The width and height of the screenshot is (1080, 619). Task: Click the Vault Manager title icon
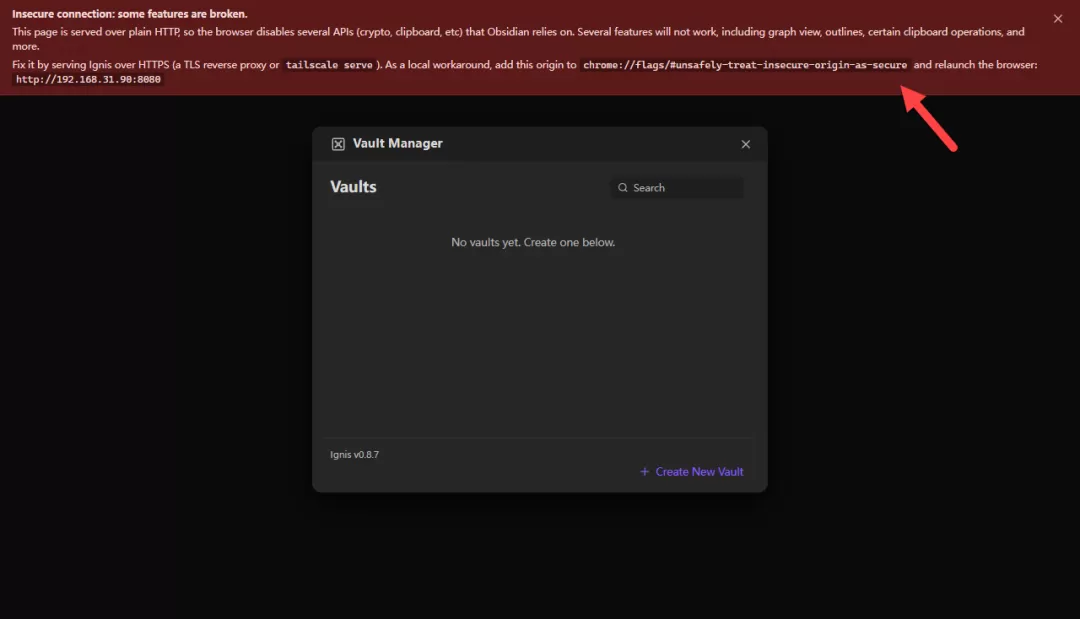[338, 144]
